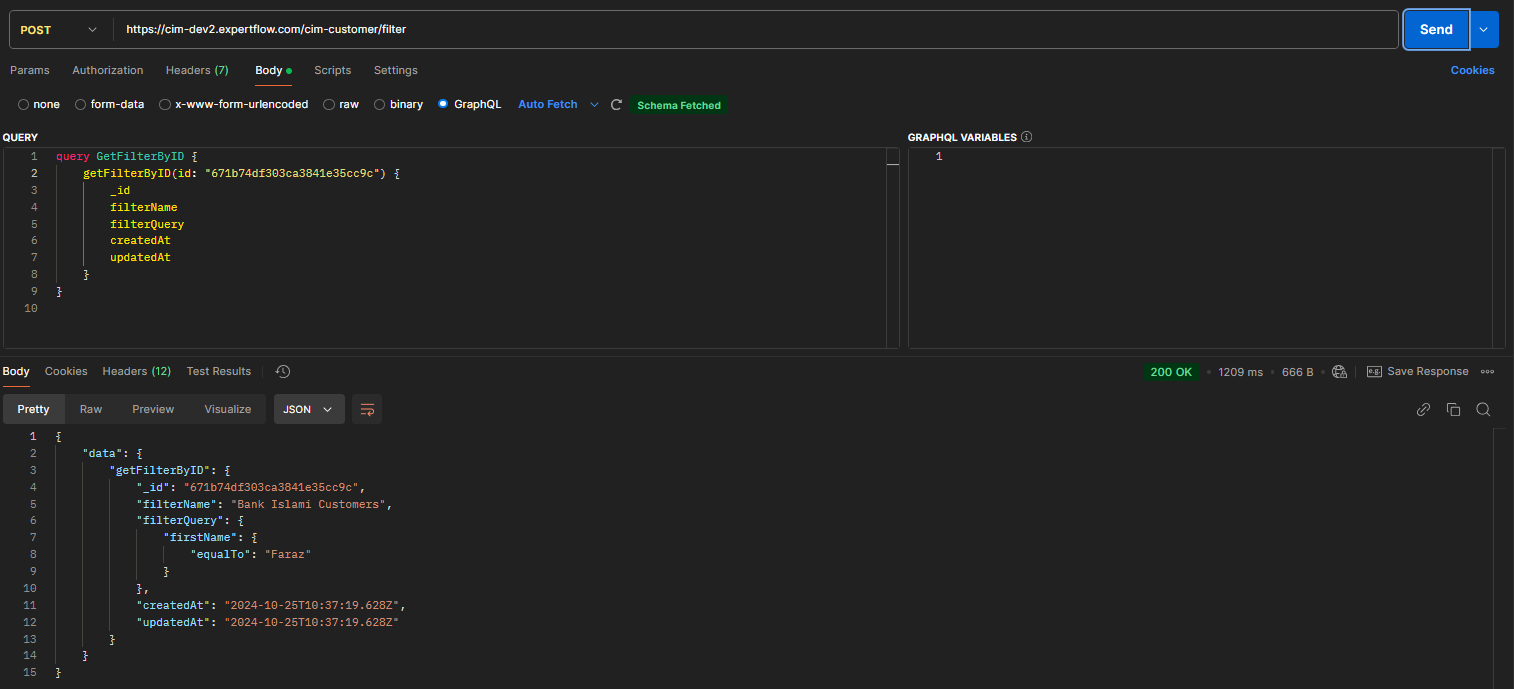Click the query editor vertical scrollbar
The height and width of the screenshot is (689, 1514).
pyautogui.click(x=892, y=250)
